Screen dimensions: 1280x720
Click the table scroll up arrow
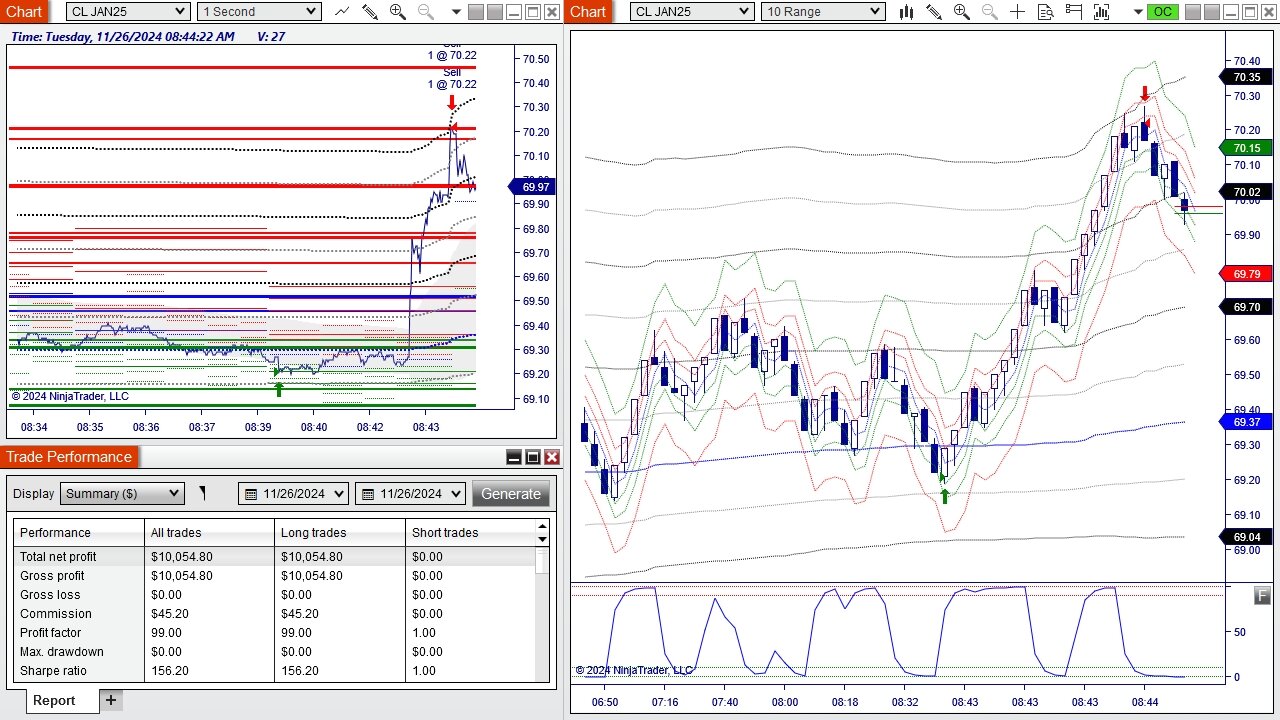click(x=542, y=526)
